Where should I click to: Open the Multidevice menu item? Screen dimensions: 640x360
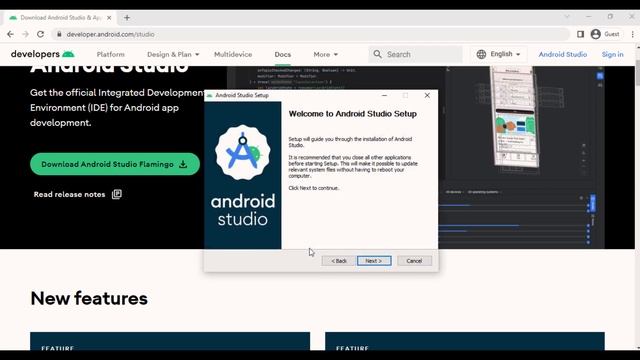(233, 54)
